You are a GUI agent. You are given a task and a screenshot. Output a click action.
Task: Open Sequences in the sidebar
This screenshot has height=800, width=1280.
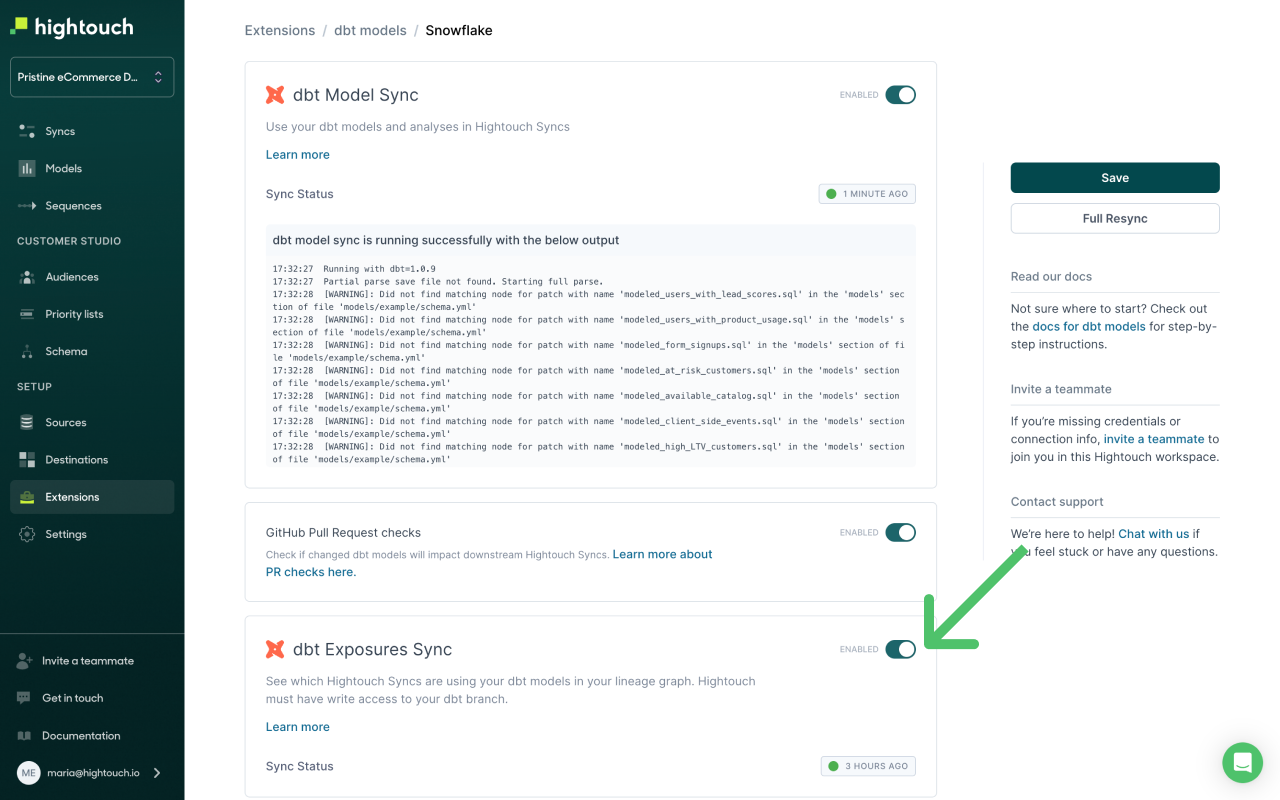73,206
